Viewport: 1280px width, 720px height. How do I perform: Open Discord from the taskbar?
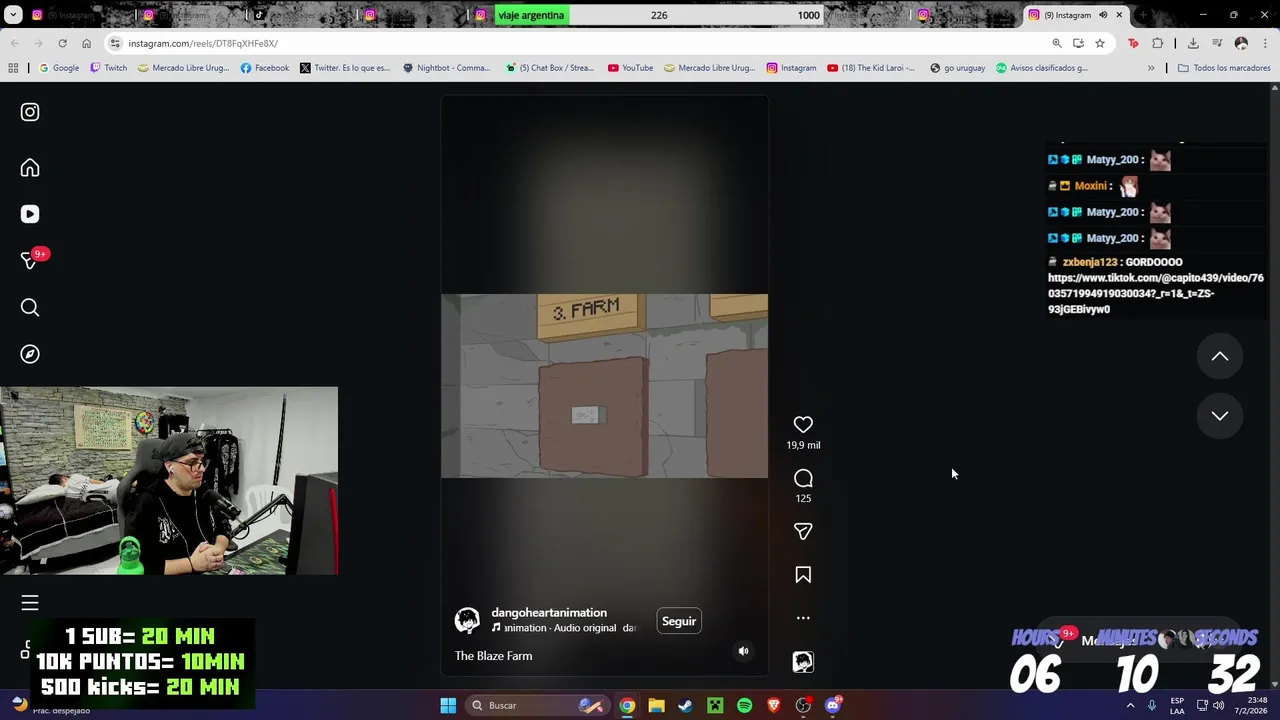833,705
